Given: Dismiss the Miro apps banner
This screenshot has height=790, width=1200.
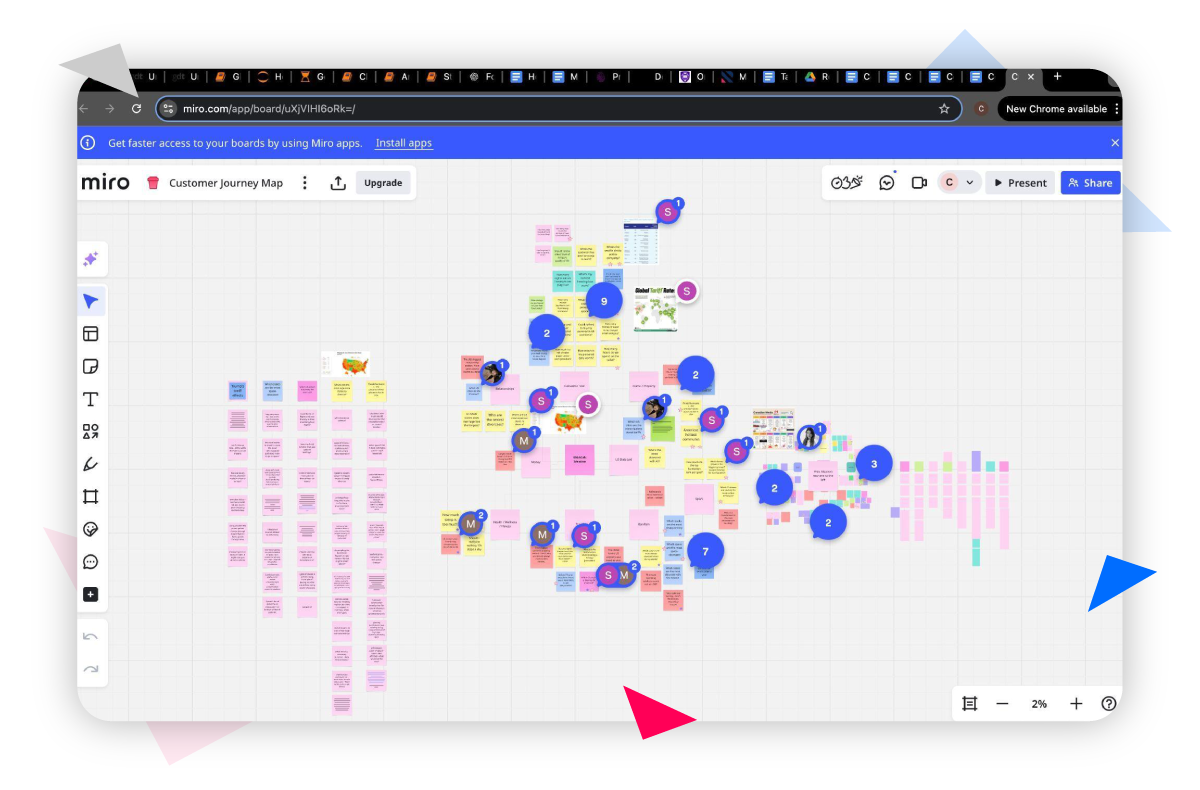Looking at the screenshot, I should 1115,143.
